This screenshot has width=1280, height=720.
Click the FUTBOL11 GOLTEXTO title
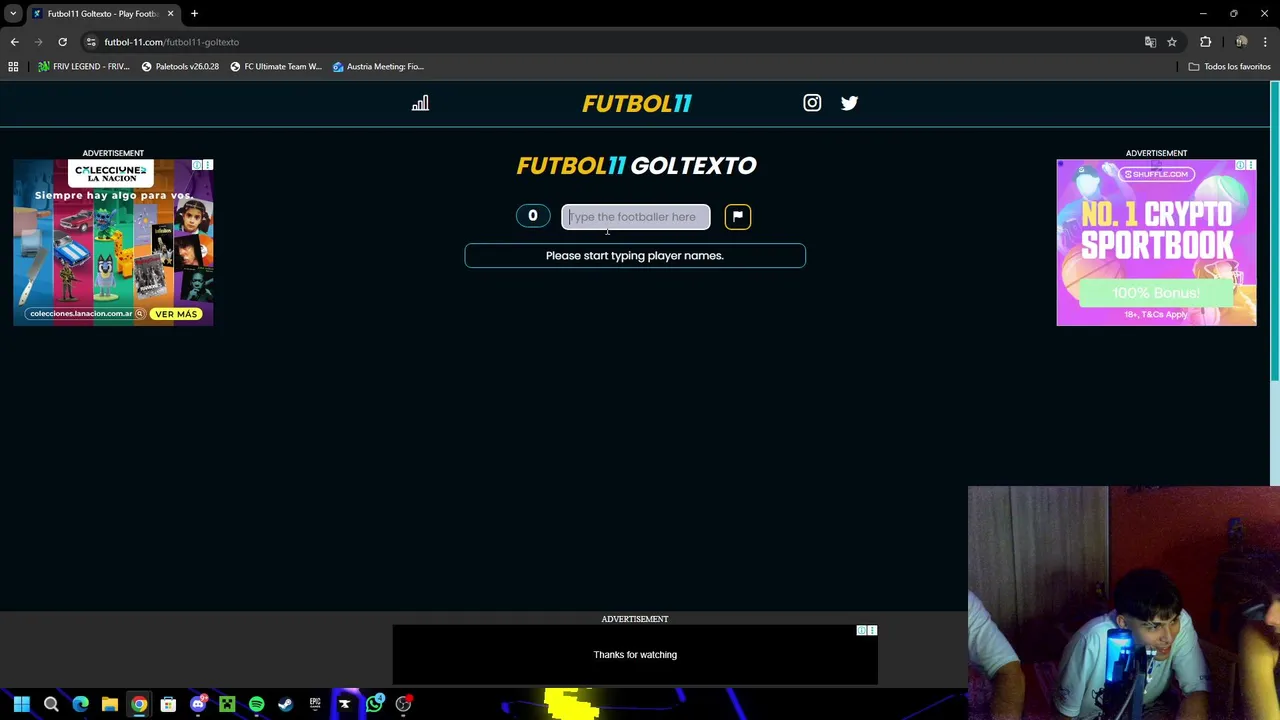coord(637,166)
